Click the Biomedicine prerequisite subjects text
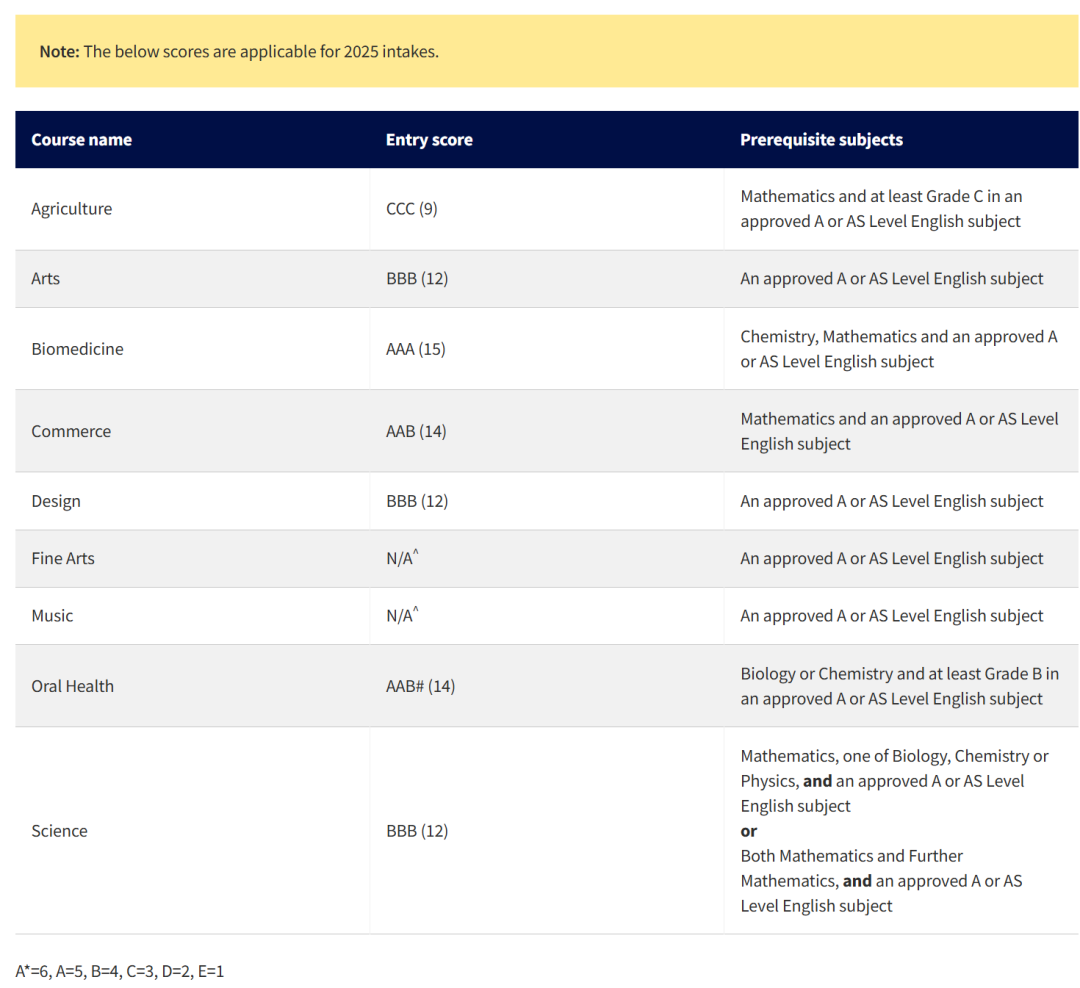Viewport: 1080px width, 988px height. coord(898,349)
